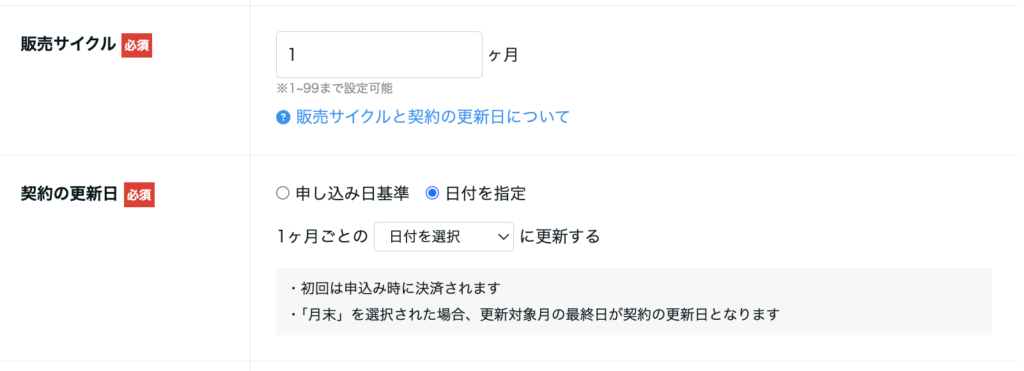Screen dimensions: 1024x371
Task: Focus the 販売サイクル month input field
Action: point(379,55)
